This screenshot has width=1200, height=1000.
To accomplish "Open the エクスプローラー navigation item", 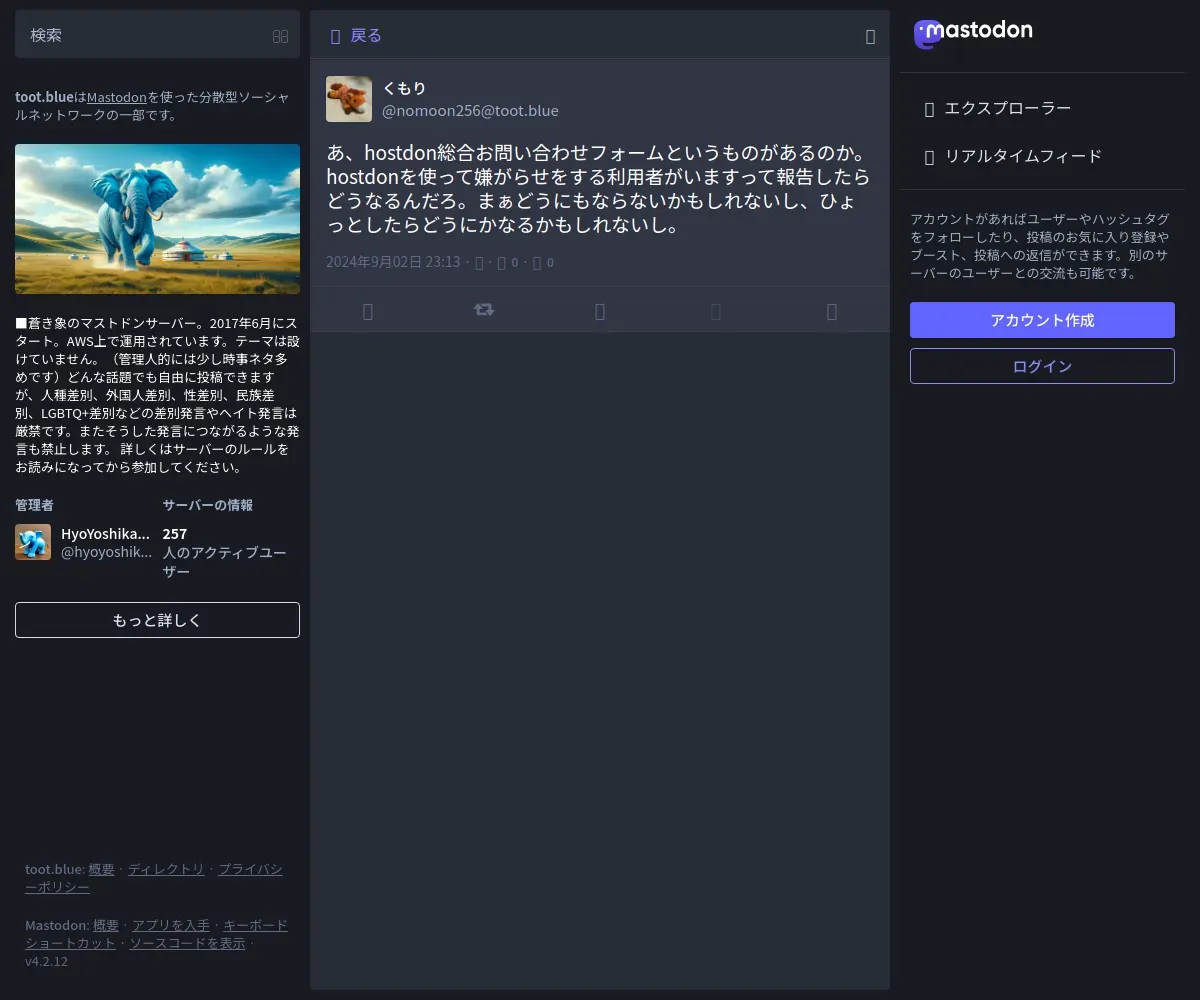I will pyautogui.click(x=1042, y=108).
